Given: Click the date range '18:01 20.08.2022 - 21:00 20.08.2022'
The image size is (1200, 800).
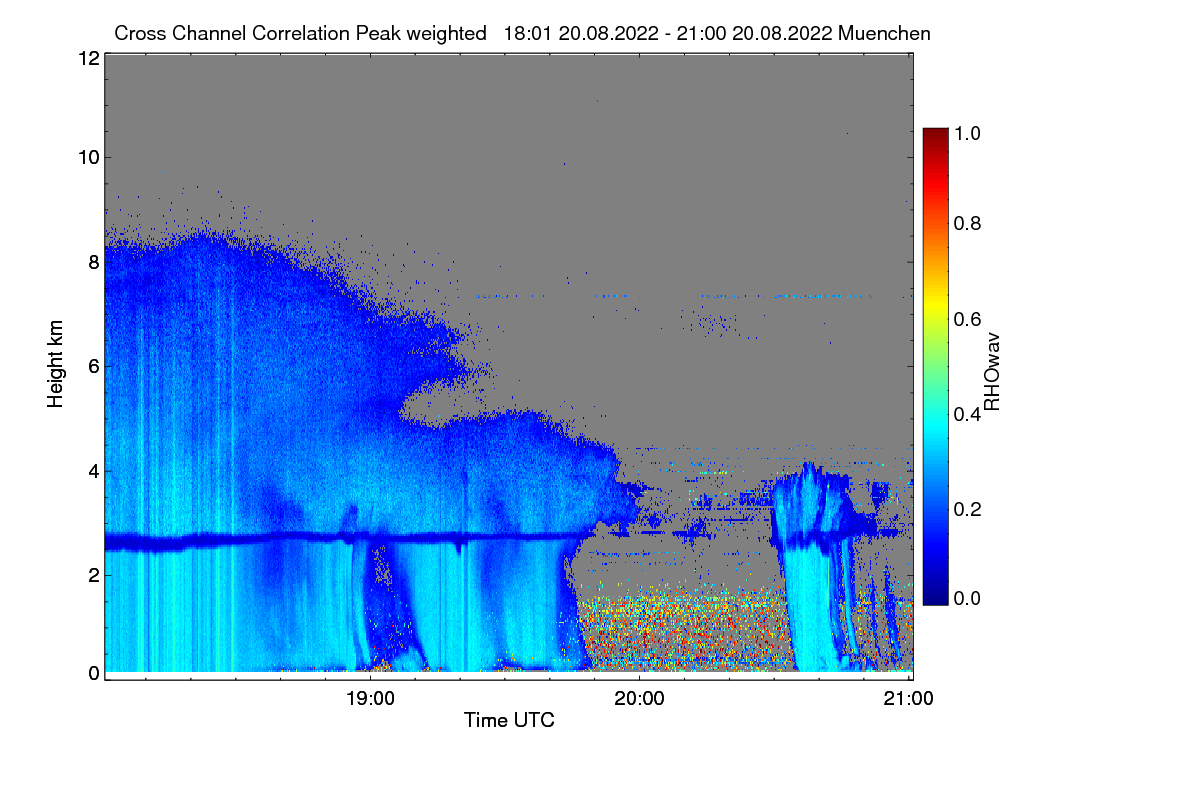Looking at the screenshot, I should [668, 33].
